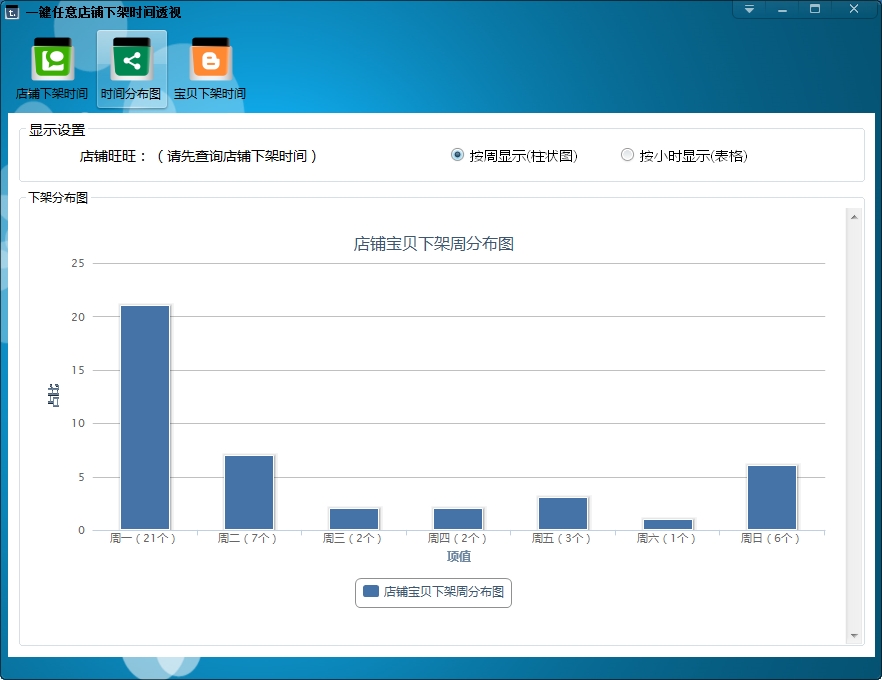
Task: Click chart title 店铺宝贝下架周分布图
Action: [434, 244]
